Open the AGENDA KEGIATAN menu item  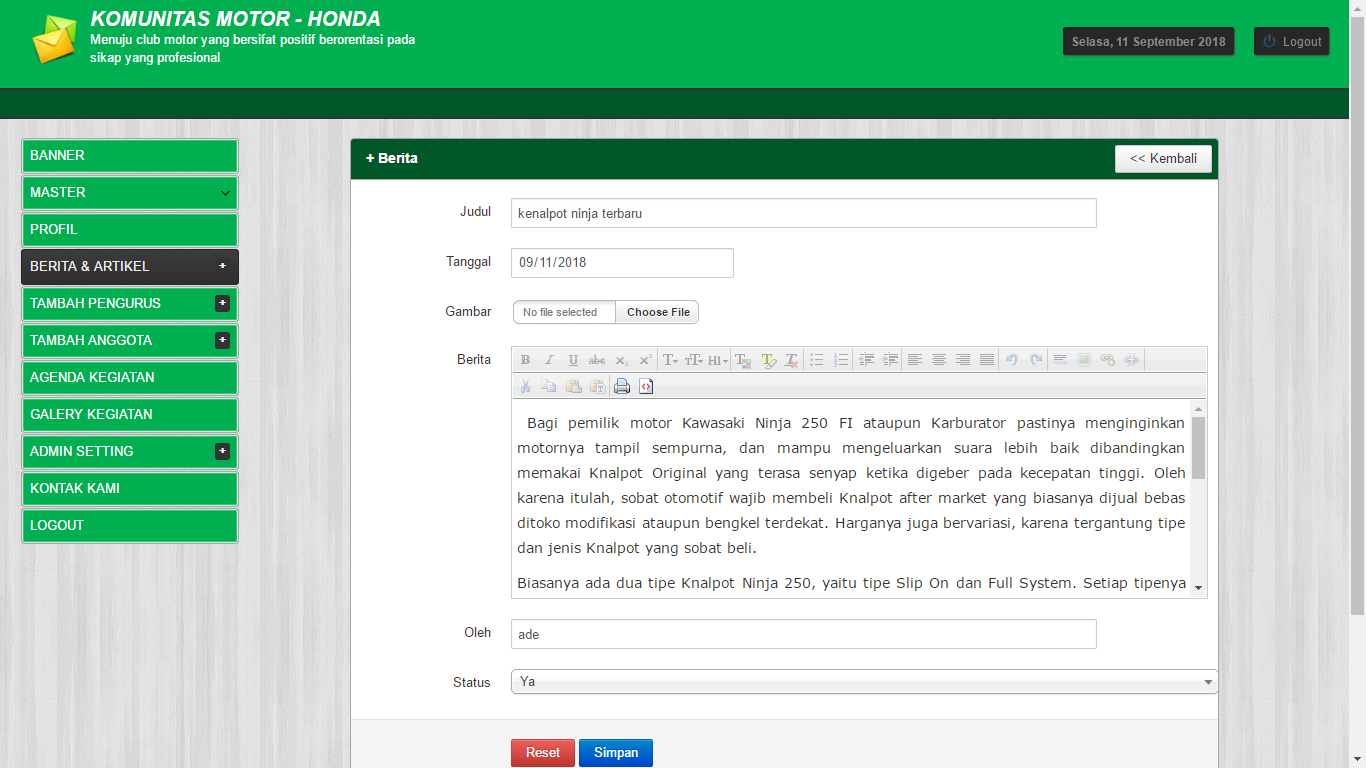pos(129,377)
